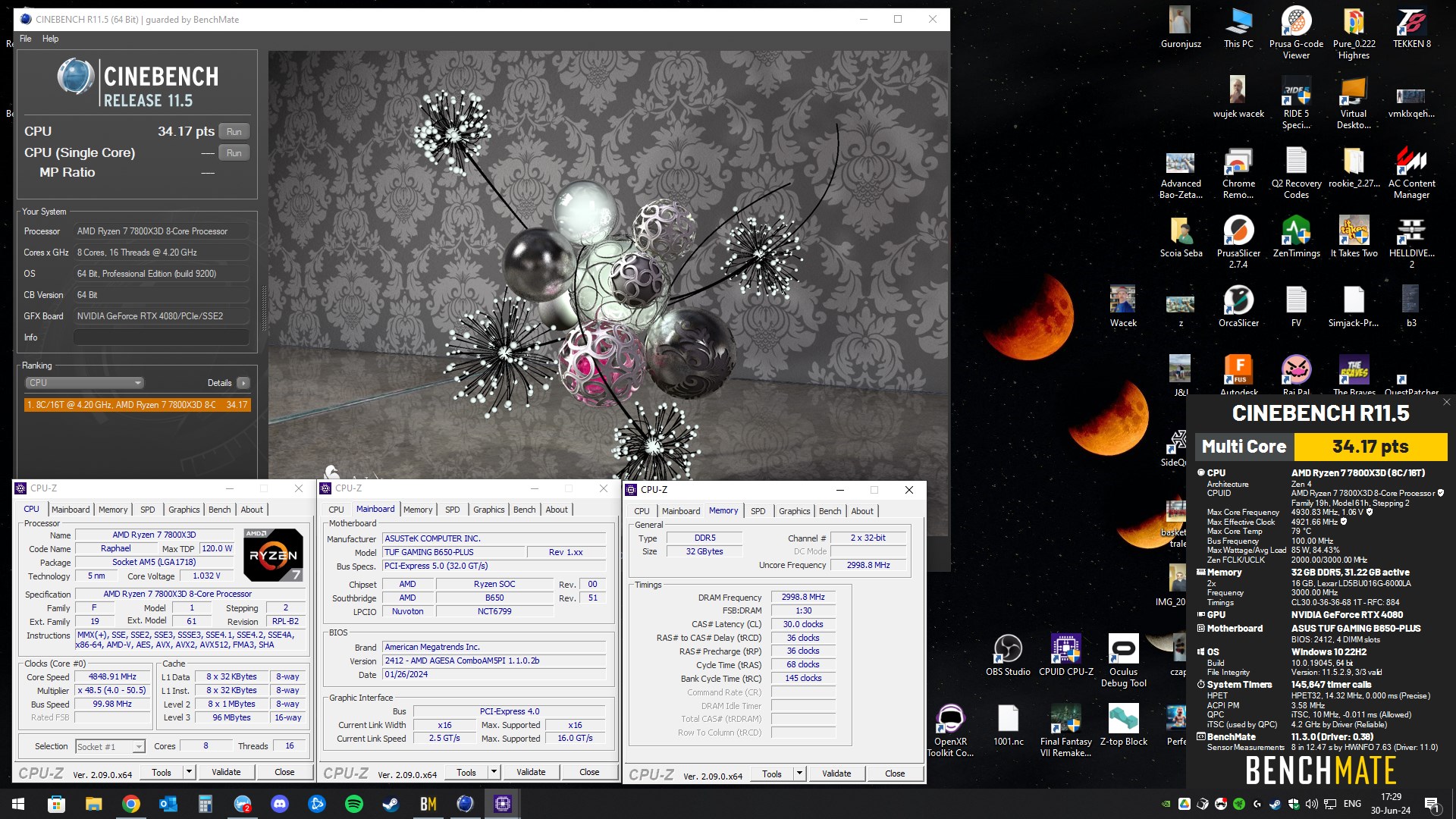Select SPD tab in right CPU-Z

pyautogui.click(x=758, y=511)
